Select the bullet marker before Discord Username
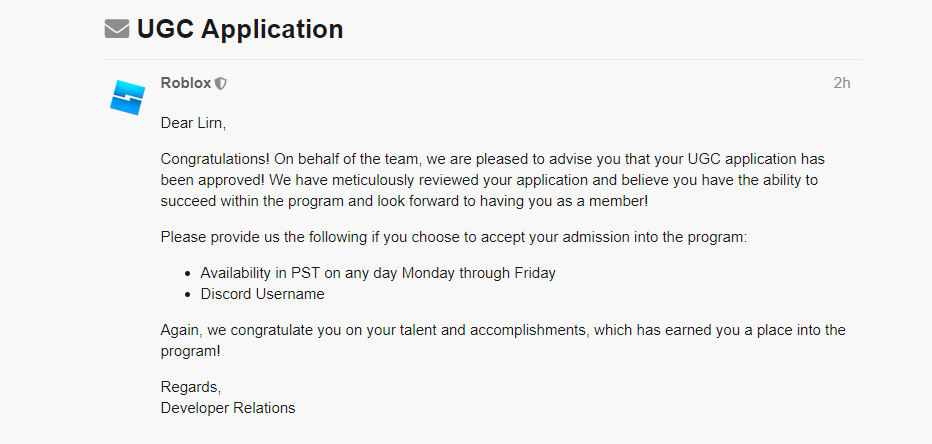 [x=188, y=295]
